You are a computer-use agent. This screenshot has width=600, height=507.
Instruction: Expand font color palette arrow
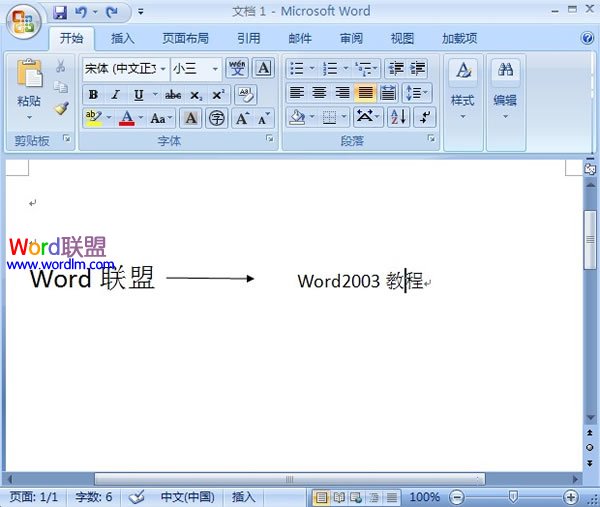click(x=141, y=118)
